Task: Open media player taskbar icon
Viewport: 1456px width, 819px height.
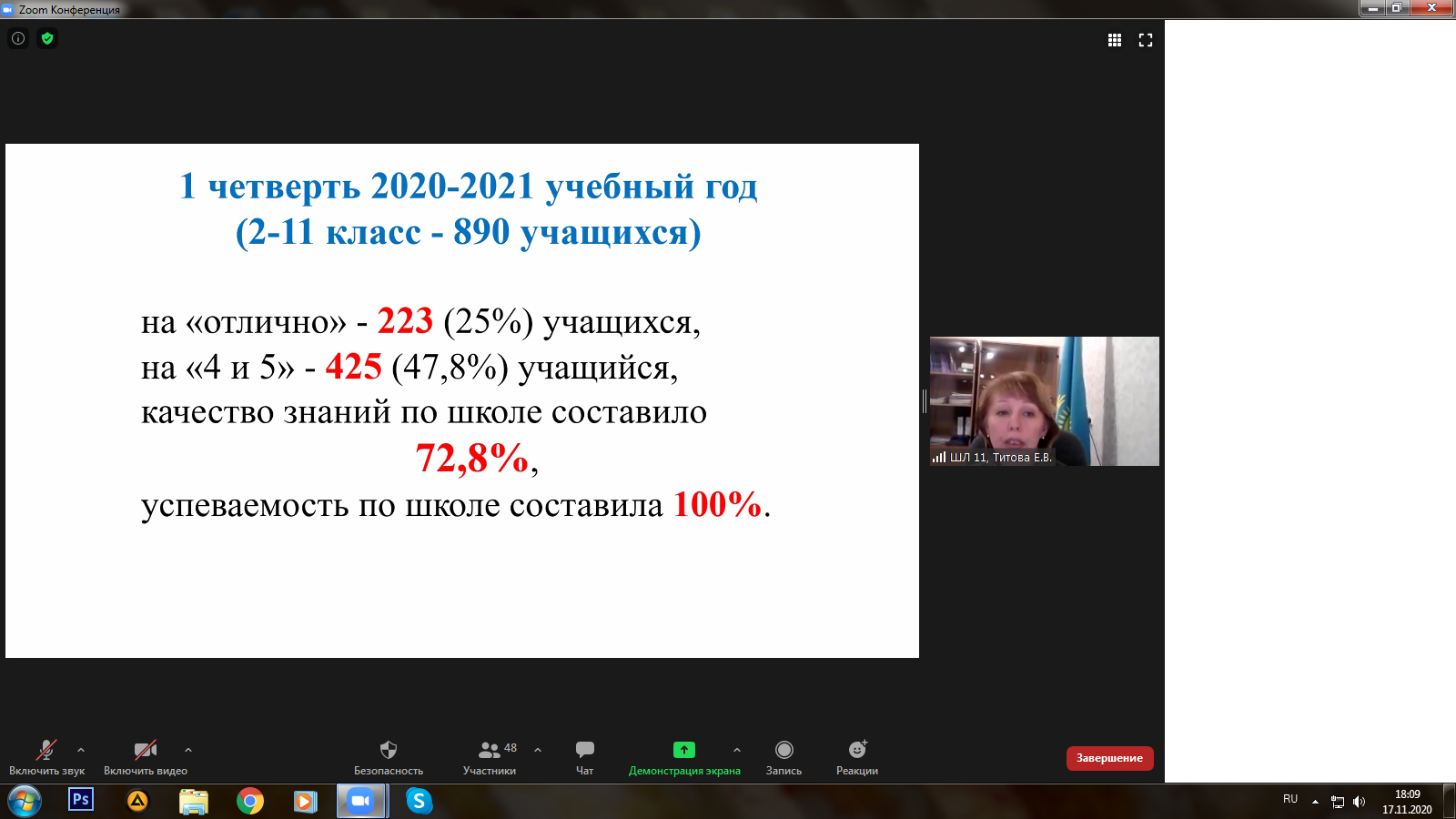Action: click(x=305, y=801)
